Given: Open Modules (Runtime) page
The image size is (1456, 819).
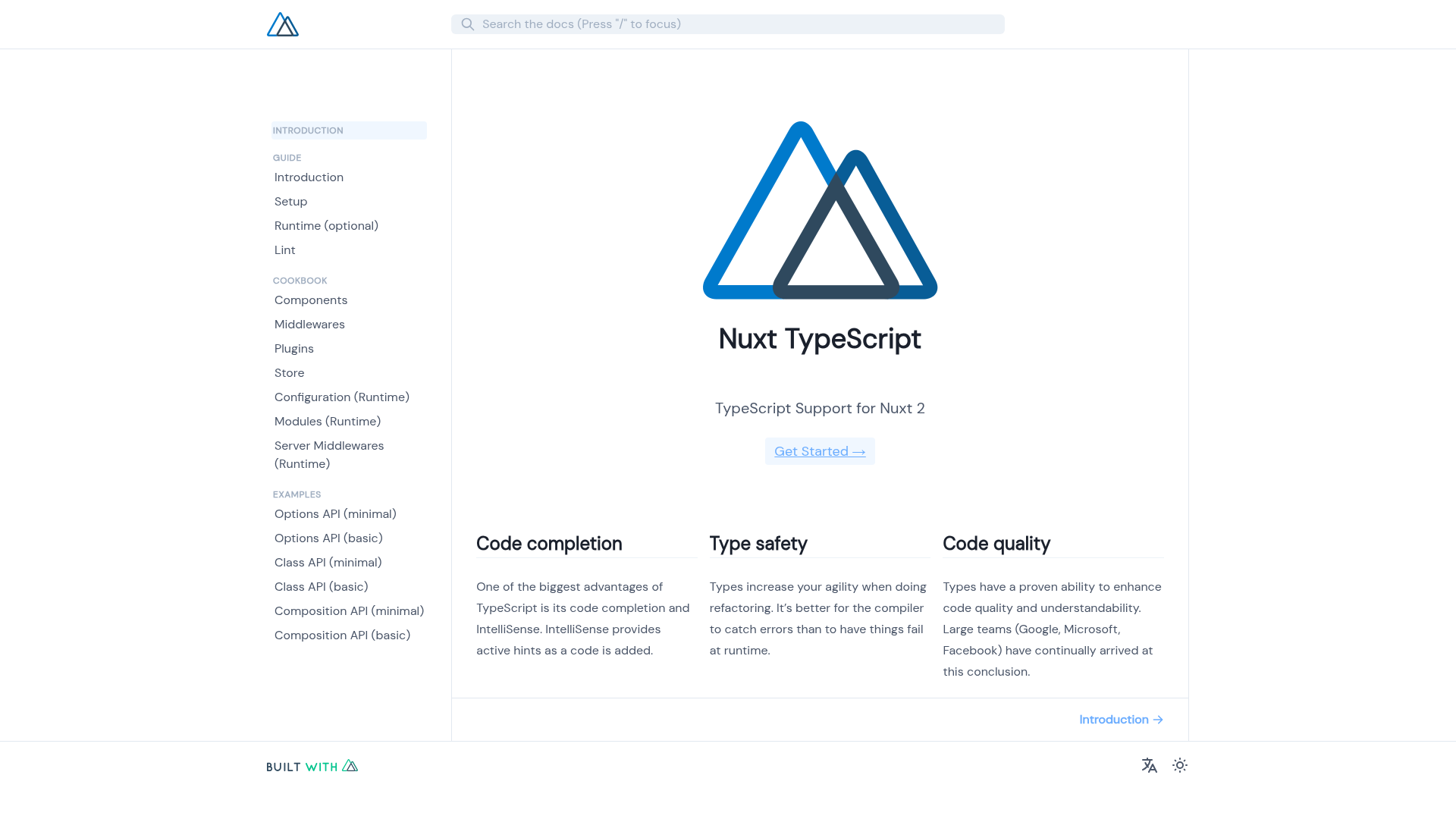Looking at the screenshot, I should 328,422.
